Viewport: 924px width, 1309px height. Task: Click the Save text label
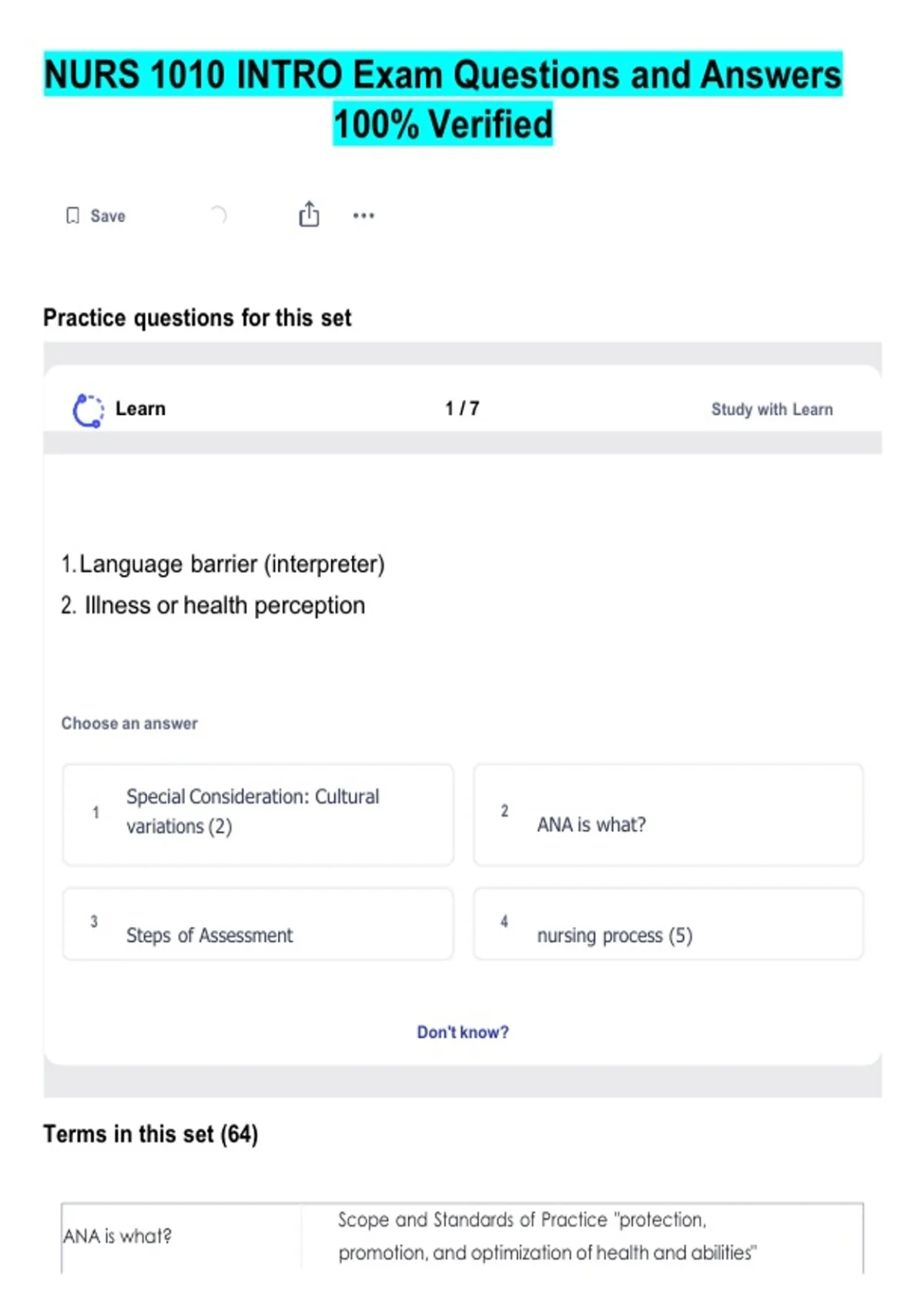[x=108, y=216]
